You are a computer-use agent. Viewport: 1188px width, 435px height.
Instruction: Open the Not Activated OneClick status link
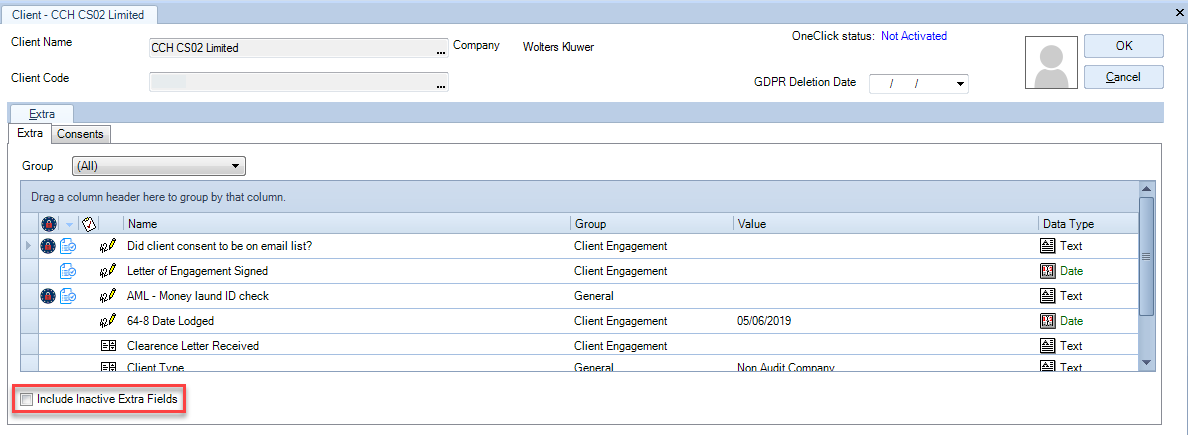point(914,36)
